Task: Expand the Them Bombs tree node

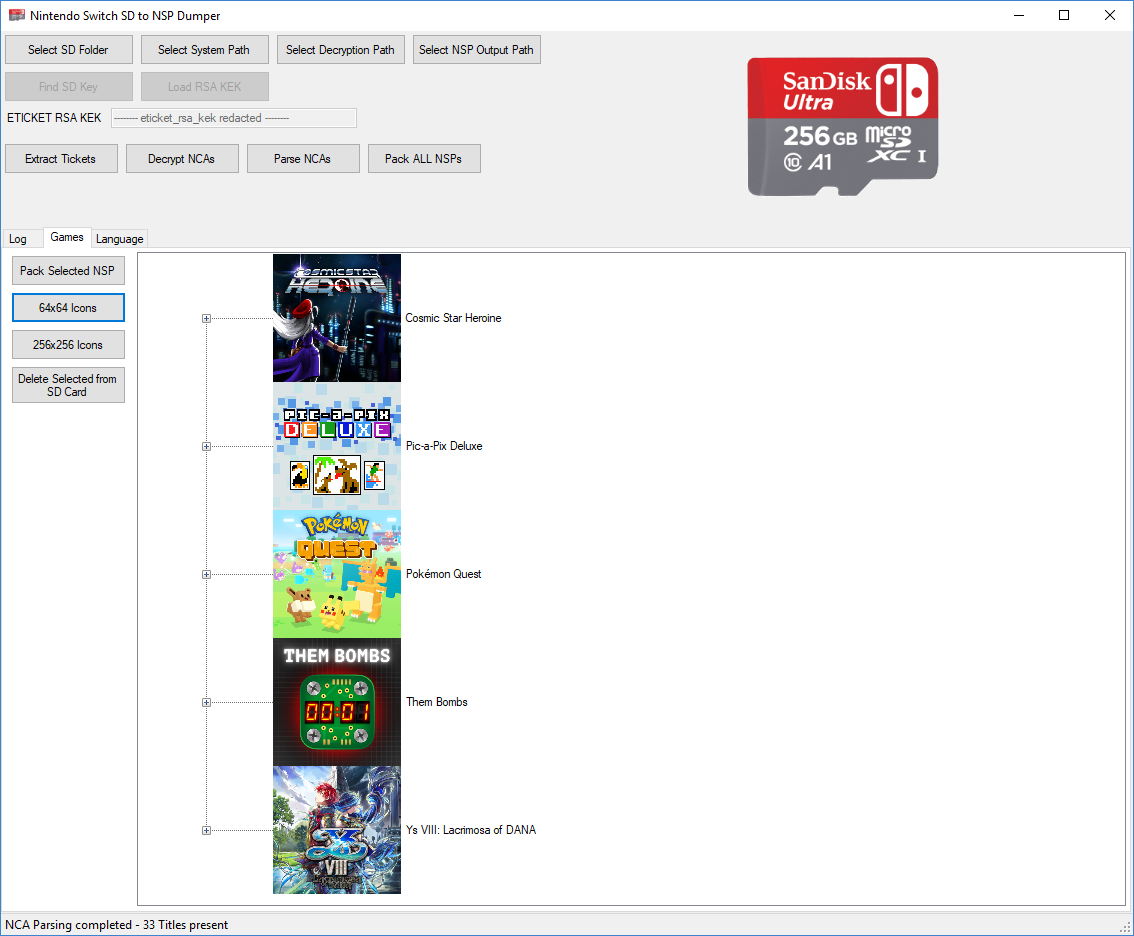Action: [x=207, y=703]
